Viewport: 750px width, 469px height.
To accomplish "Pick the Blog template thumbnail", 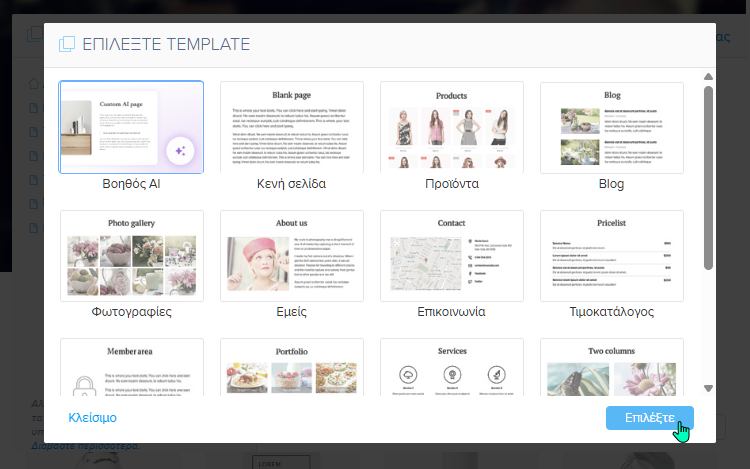I will (611, 127).
